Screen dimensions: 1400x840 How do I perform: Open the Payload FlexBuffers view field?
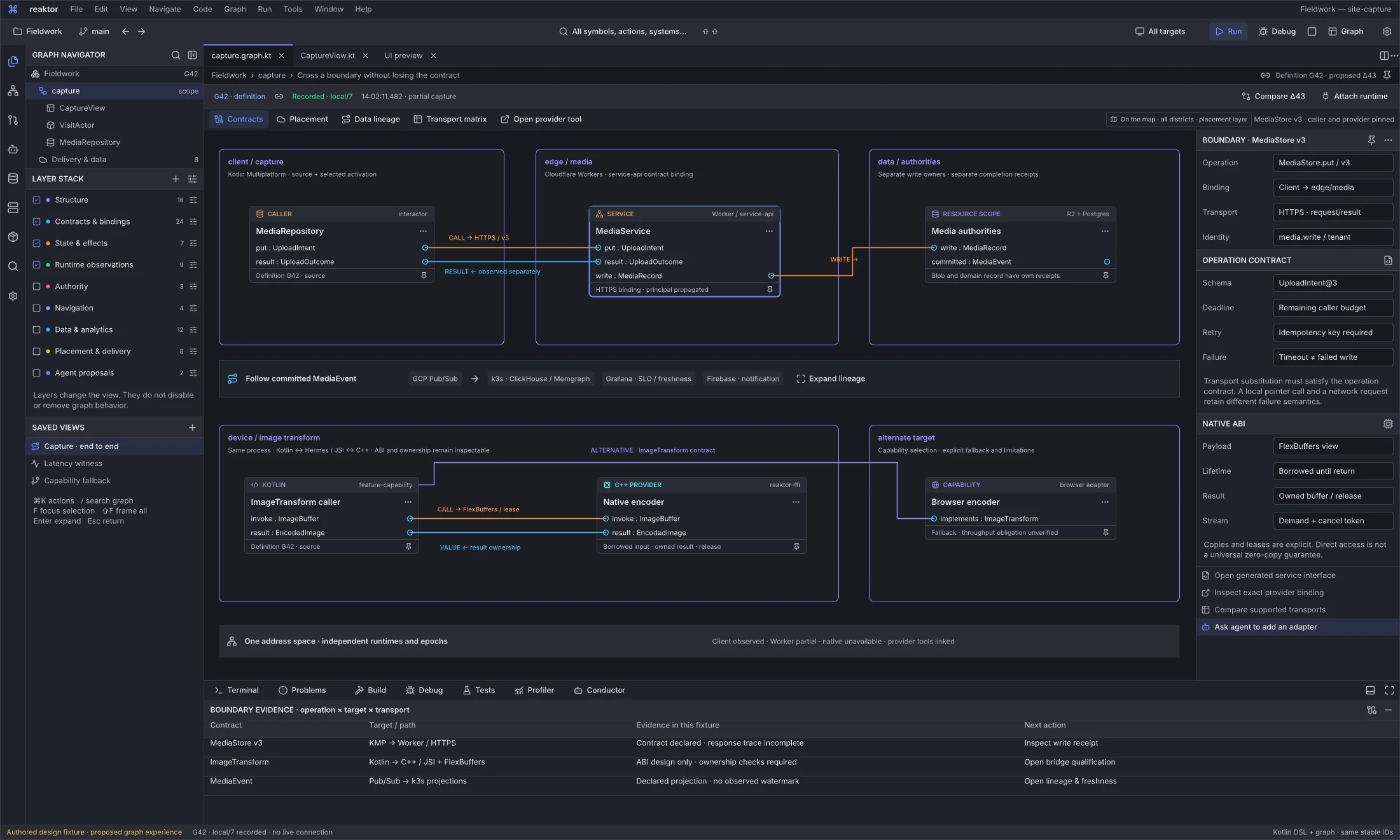click(x=1333, y=446)
